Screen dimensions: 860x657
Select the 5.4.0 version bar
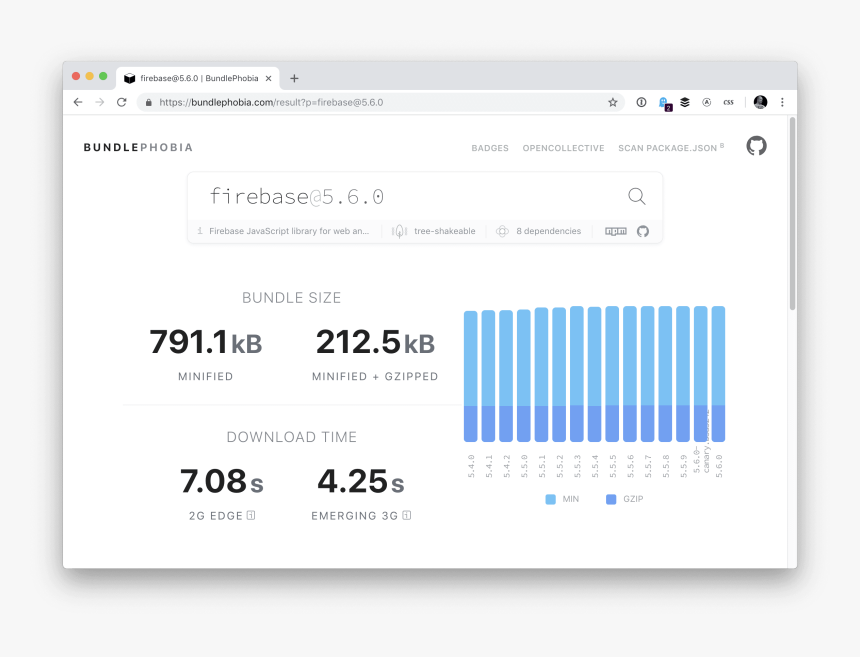(x=471, y=376)
